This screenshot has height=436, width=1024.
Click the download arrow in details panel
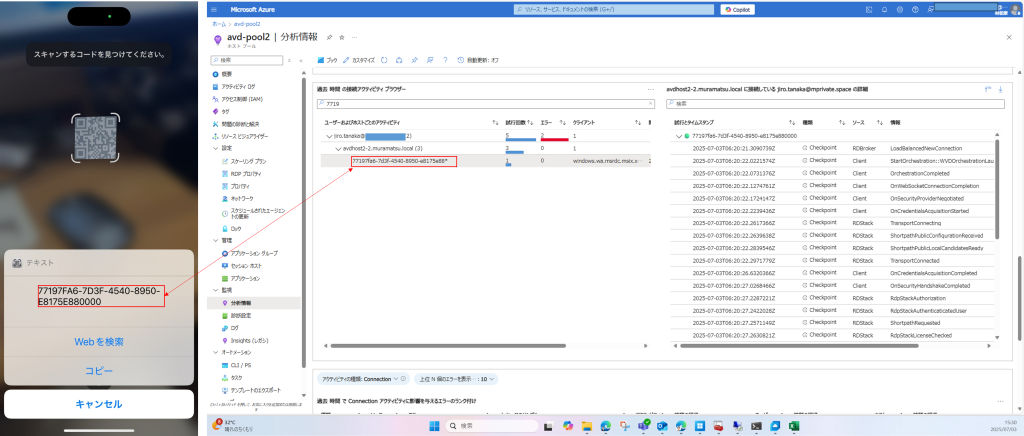point(1000,89)
